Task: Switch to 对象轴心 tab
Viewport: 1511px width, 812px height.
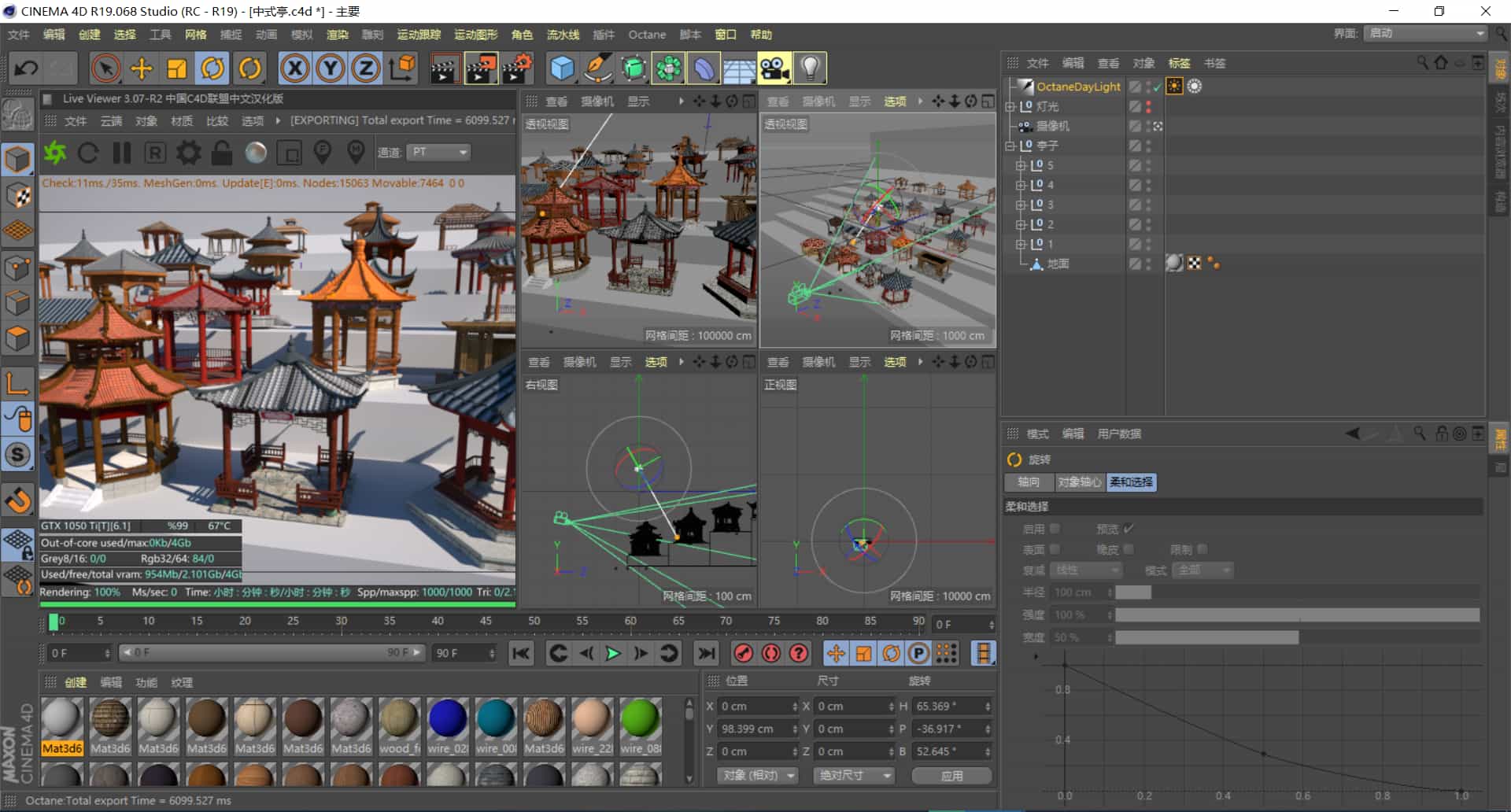Action: tap(1079, 482)
